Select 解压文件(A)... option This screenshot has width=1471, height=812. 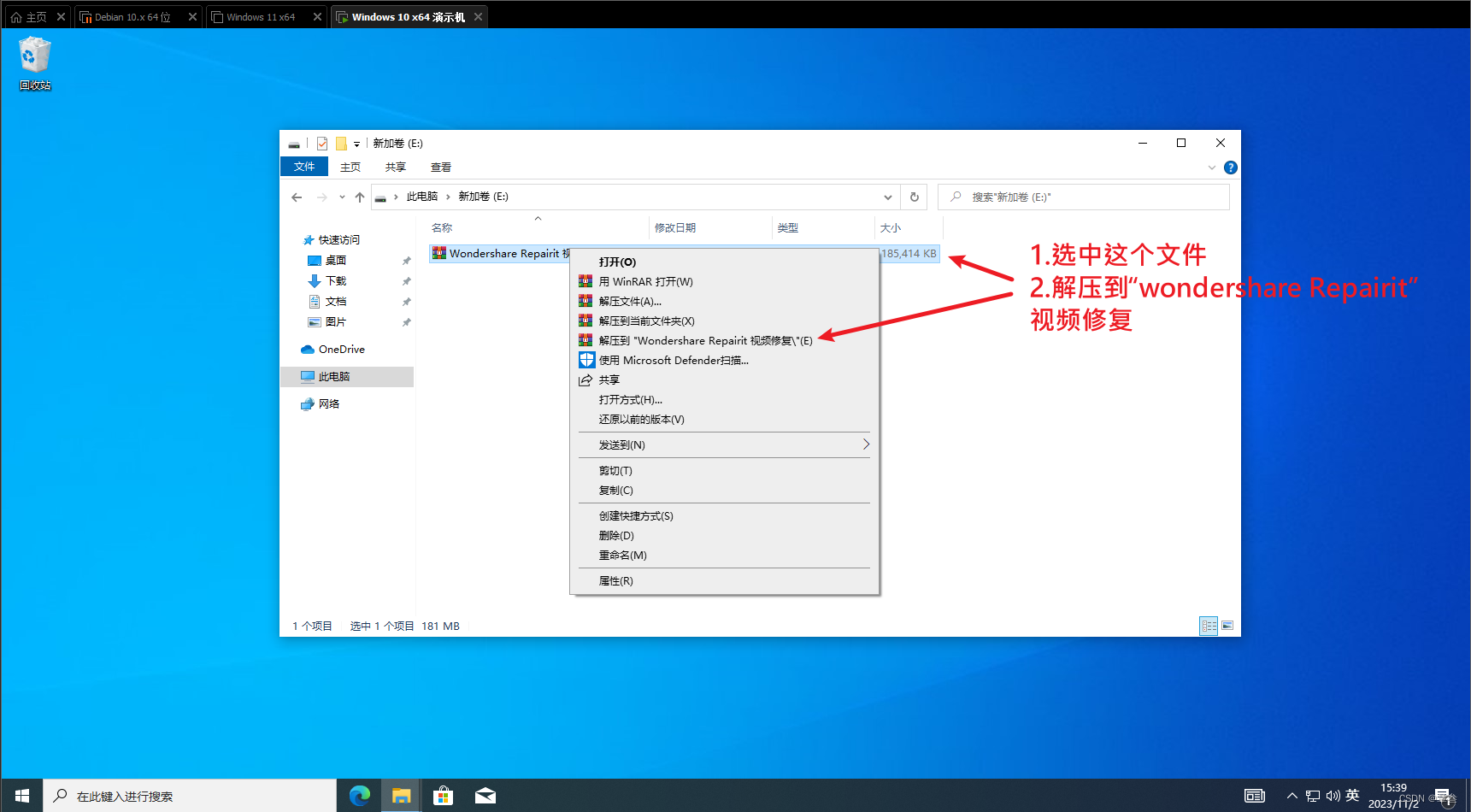[x=724, y=301]
